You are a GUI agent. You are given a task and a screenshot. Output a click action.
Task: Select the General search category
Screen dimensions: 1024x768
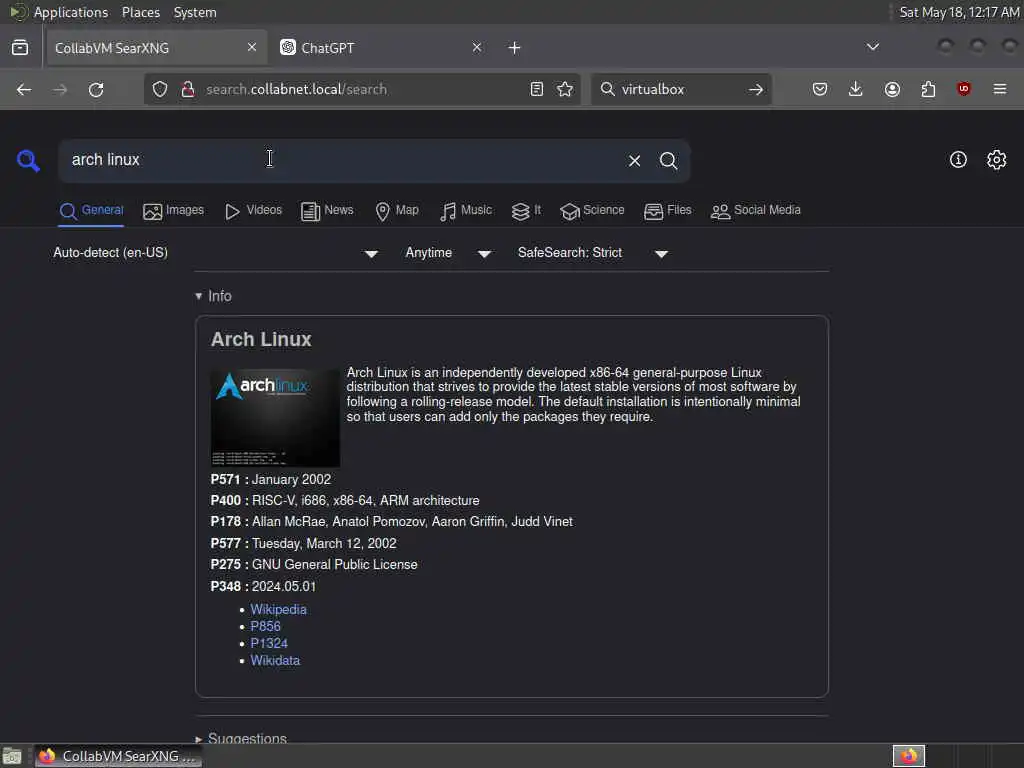coord(91,211)
